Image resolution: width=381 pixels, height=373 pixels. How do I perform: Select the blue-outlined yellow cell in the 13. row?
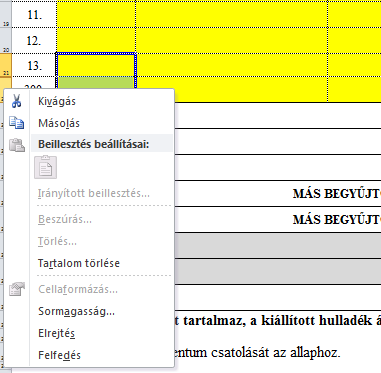pos(96,65)
